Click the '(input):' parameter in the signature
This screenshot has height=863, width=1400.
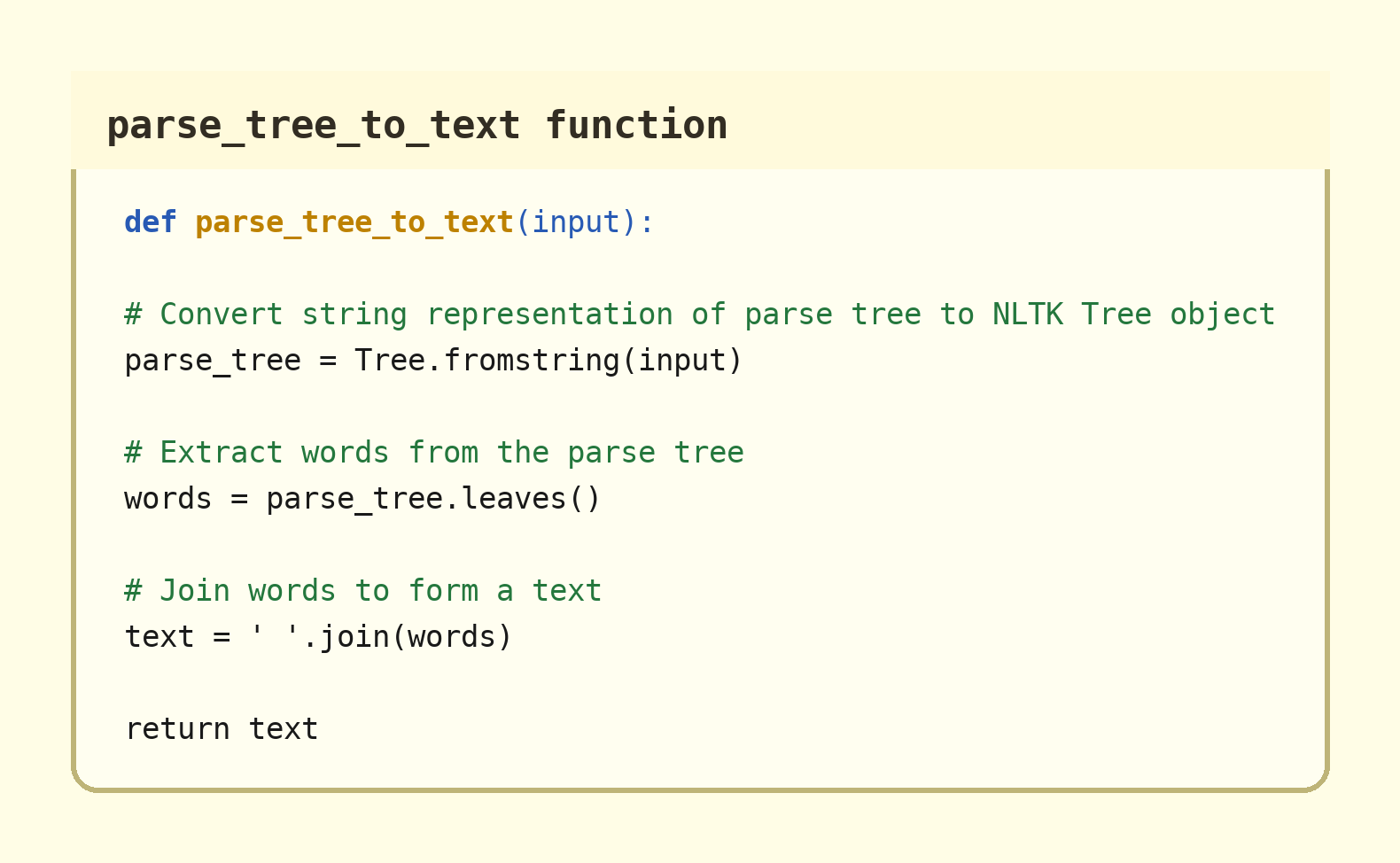[584, 222]
